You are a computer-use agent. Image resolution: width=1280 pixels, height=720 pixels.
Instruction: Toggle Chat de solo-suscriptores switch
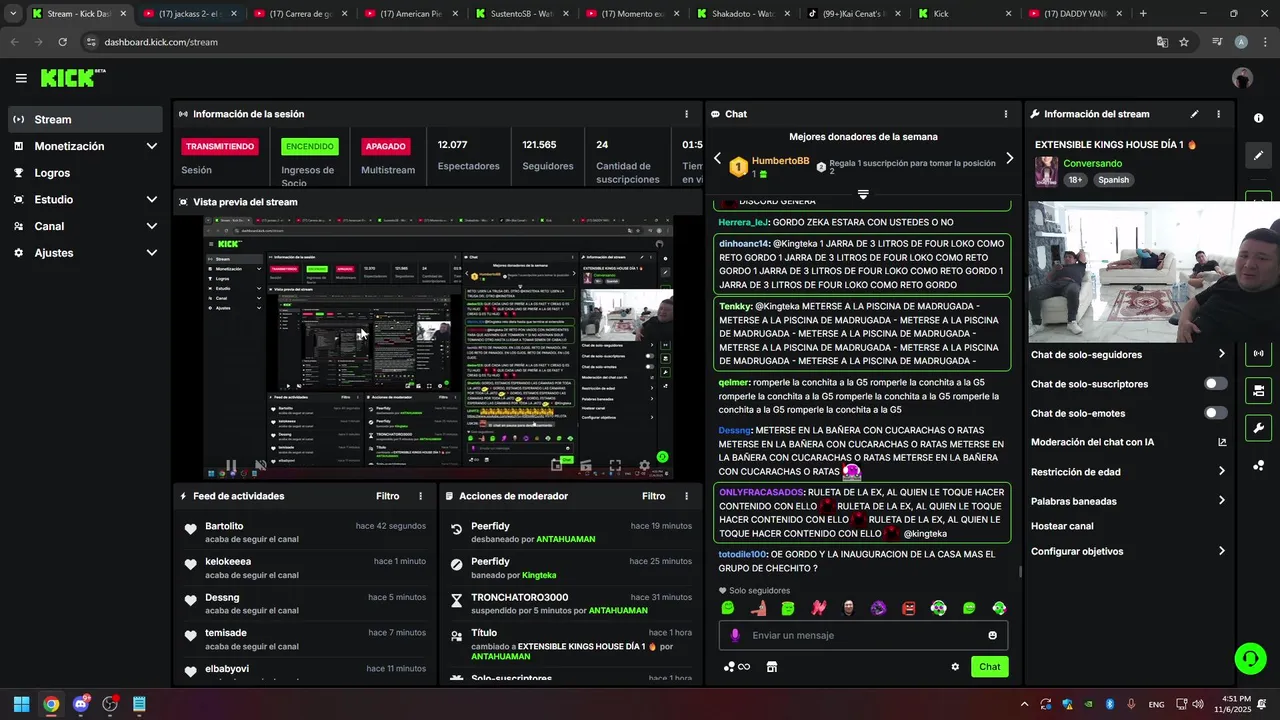tap(1215, 384)
